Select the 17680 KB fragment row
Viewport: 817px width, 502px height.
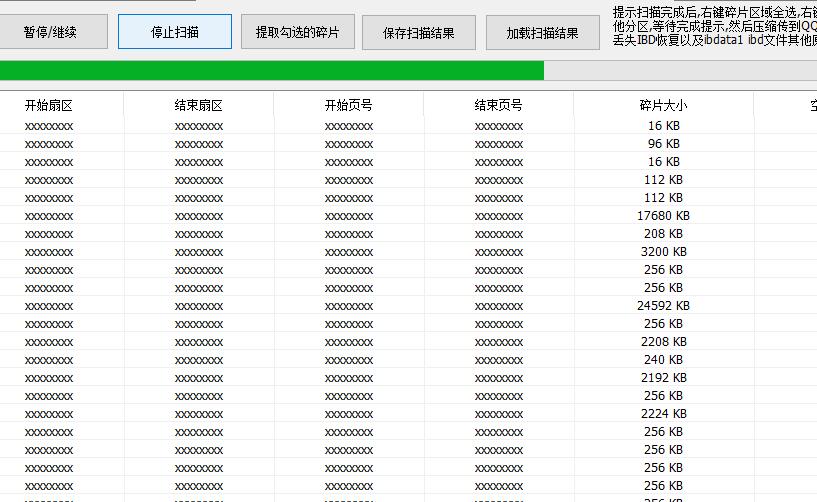click(x=663, y=216)
